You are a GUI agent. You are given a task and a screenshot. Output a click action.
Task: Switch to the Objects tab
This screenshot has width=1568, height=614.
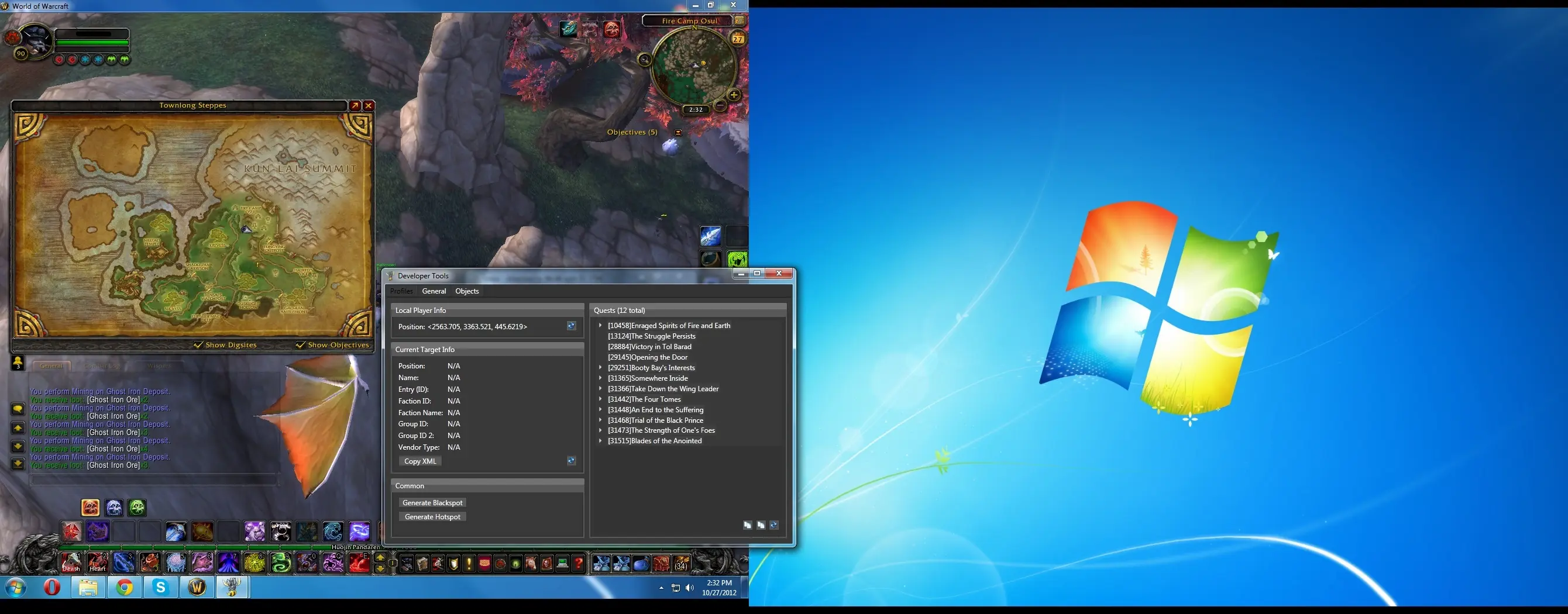coord(467,291)
